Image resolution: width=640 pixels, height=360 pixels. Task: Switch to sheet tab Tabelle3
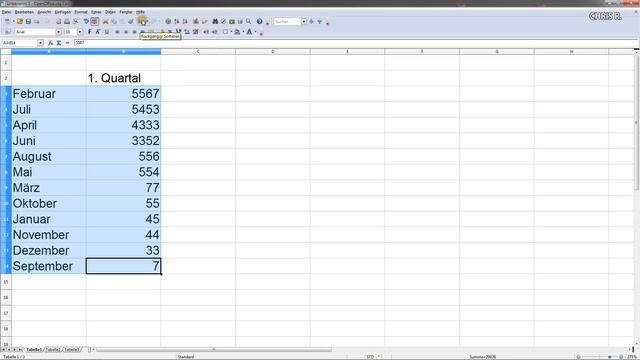click(x=72, y=350)
